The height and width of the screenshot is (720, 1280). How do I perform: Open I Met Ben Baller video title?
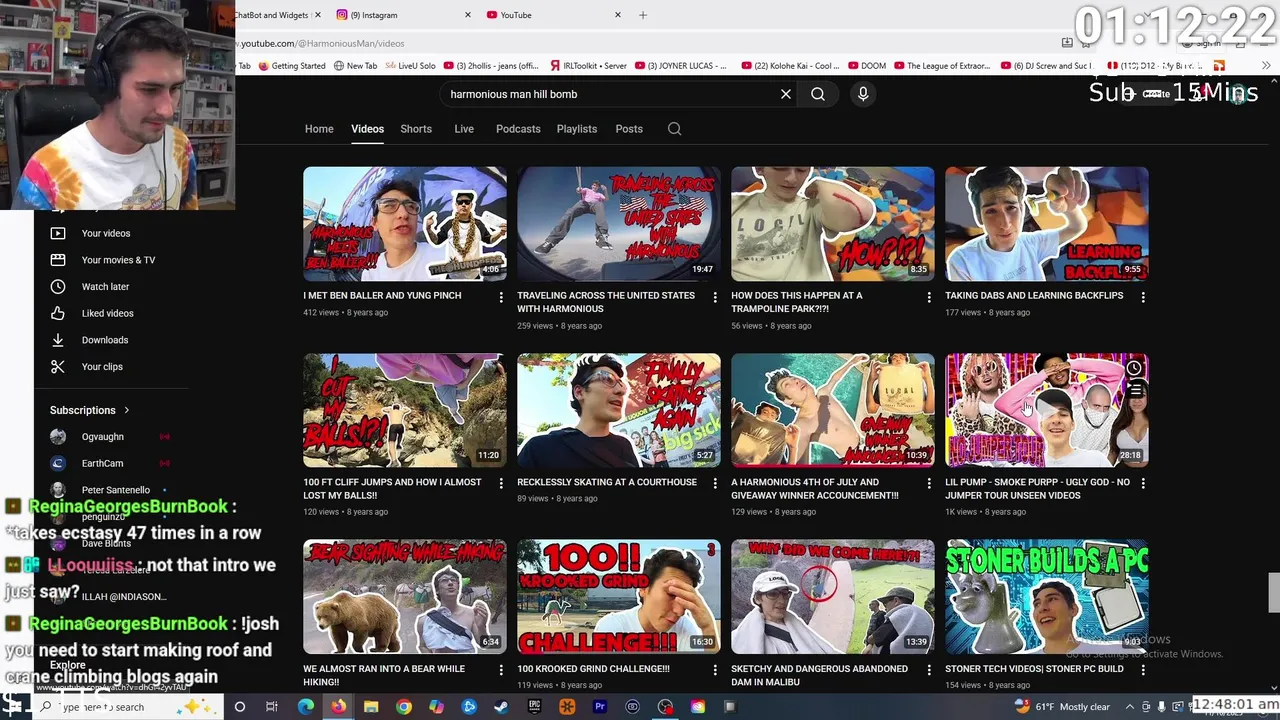[382, 296]
